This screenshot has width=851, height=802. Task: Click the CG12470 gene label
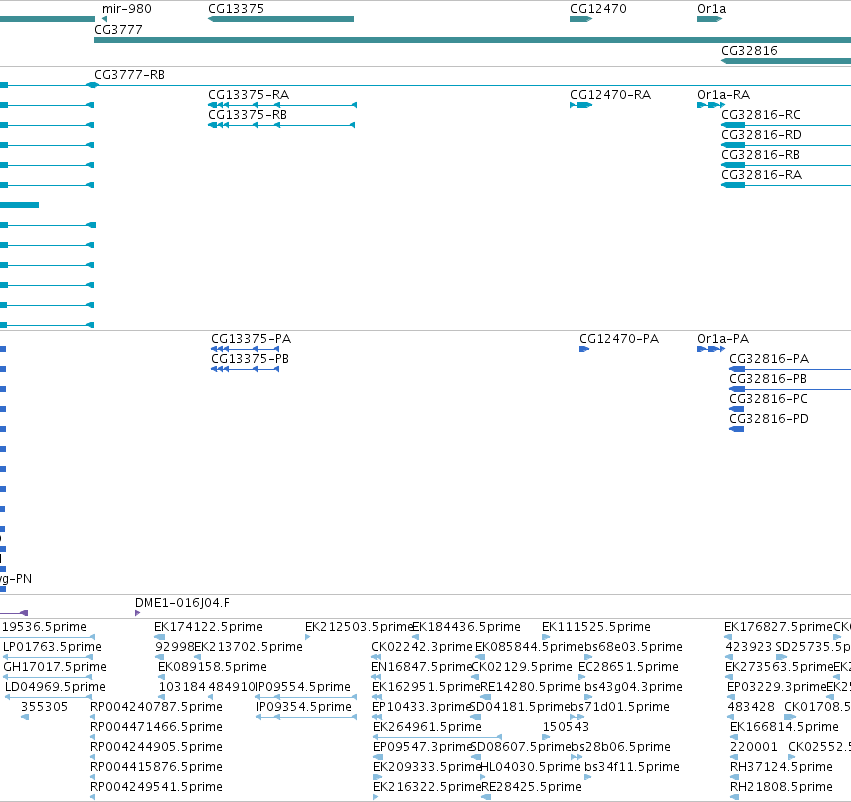coord(598,9)
